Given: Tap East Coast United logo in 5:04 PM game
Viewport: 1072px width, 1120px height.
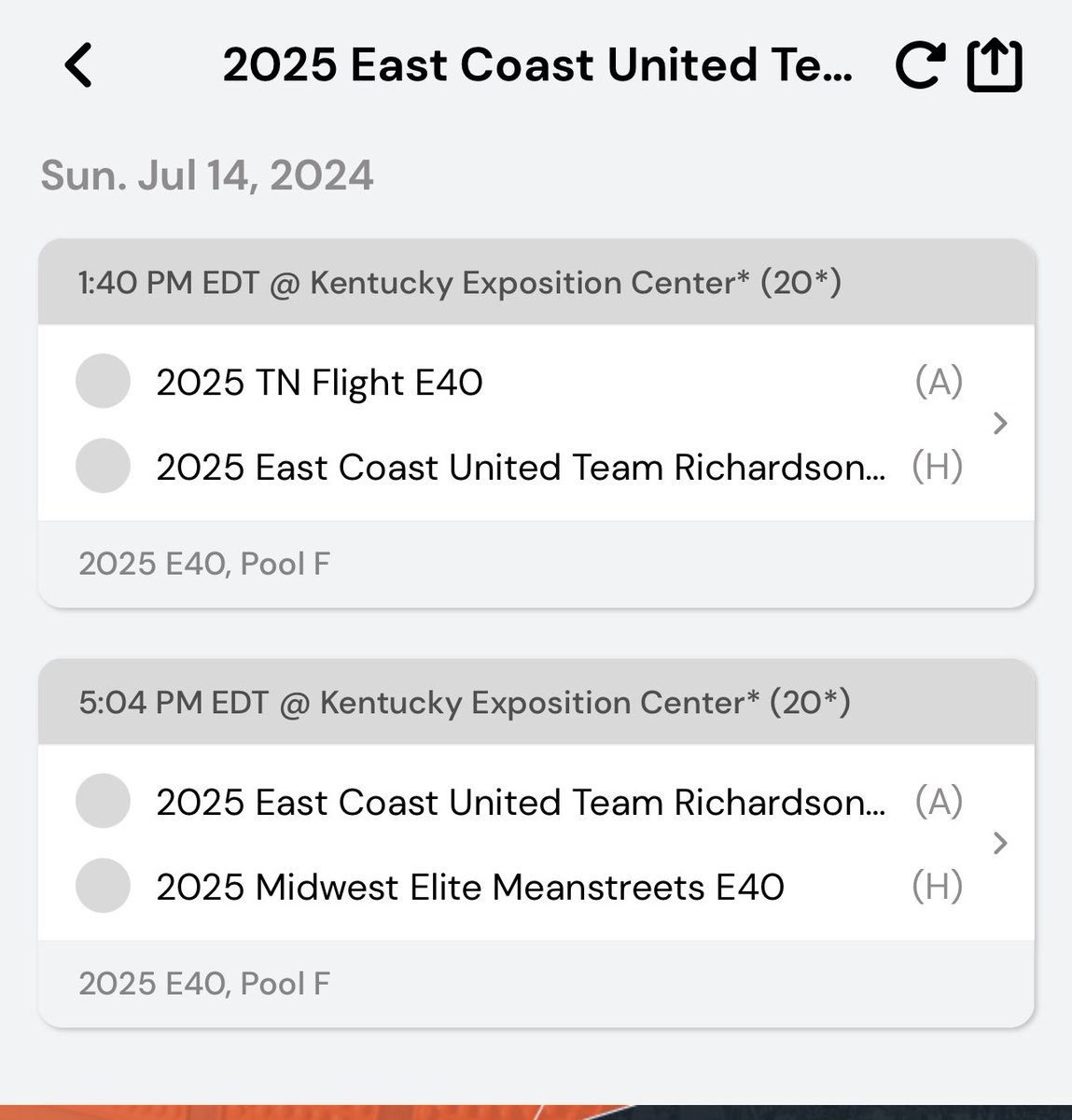Looking at the screenshot, I should pyautogui.click(x=103, y=801).
